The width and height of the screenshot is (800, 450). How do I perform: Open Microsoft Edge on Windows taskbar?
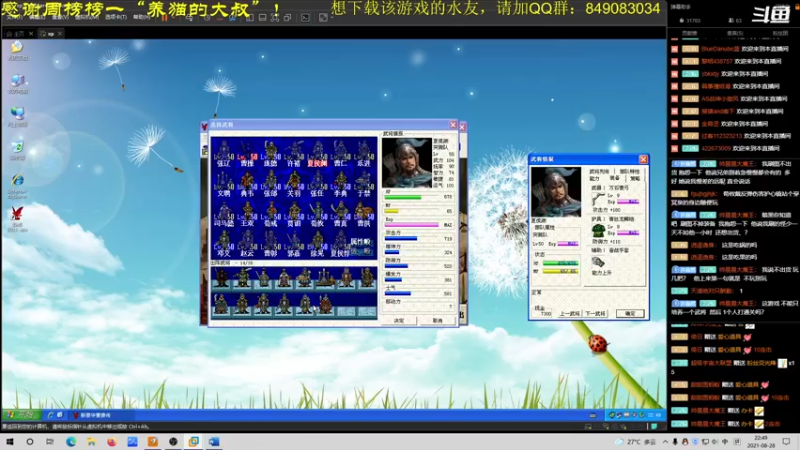tap(71, 442)
